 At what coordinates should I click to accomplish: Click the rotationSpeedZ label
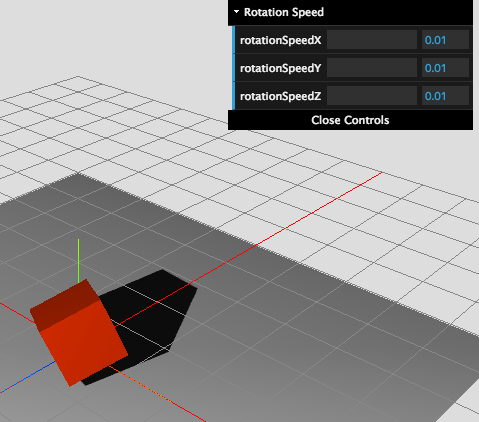[x=280, y=96]
